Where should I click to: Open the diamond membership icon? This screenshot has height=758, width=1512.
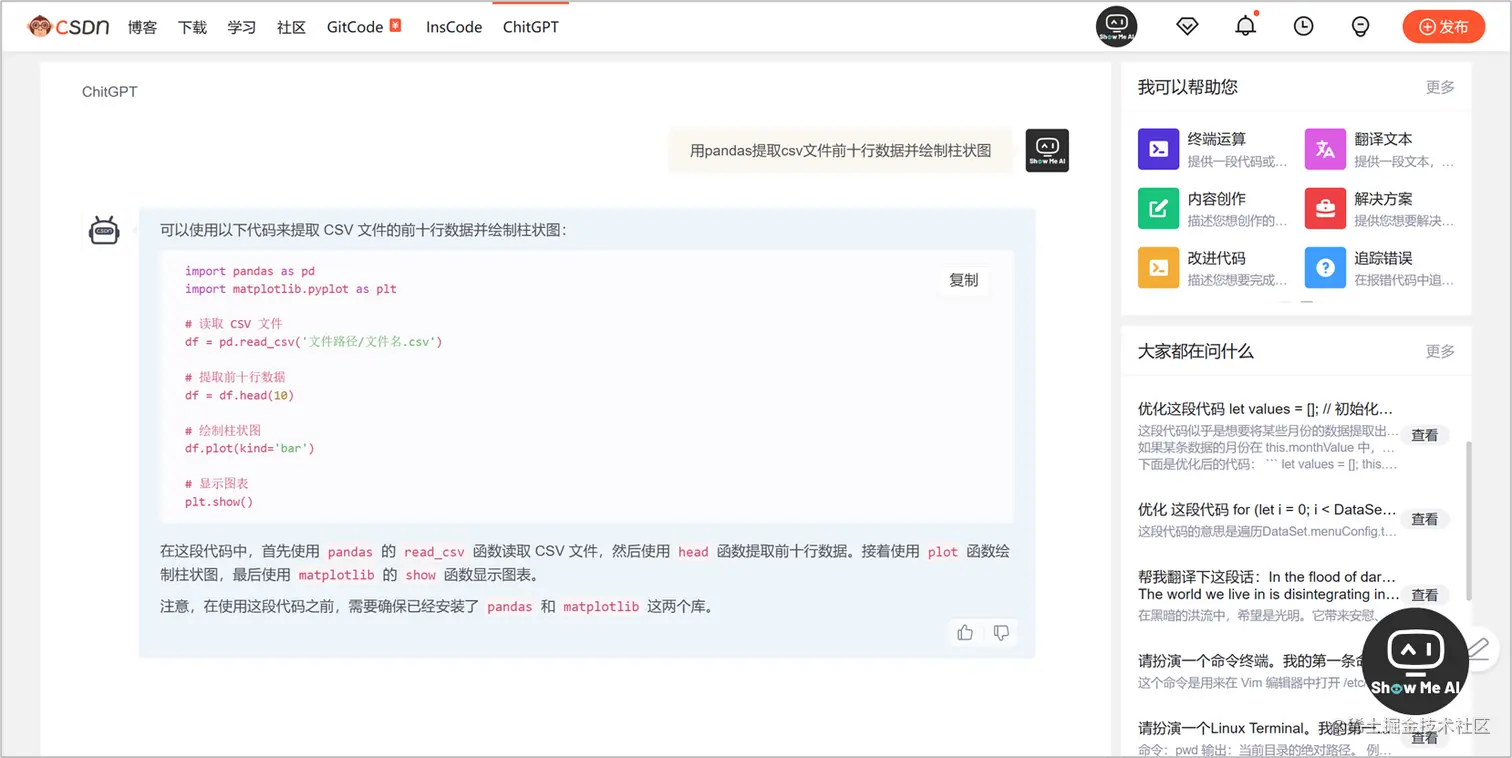[1187, 27]
